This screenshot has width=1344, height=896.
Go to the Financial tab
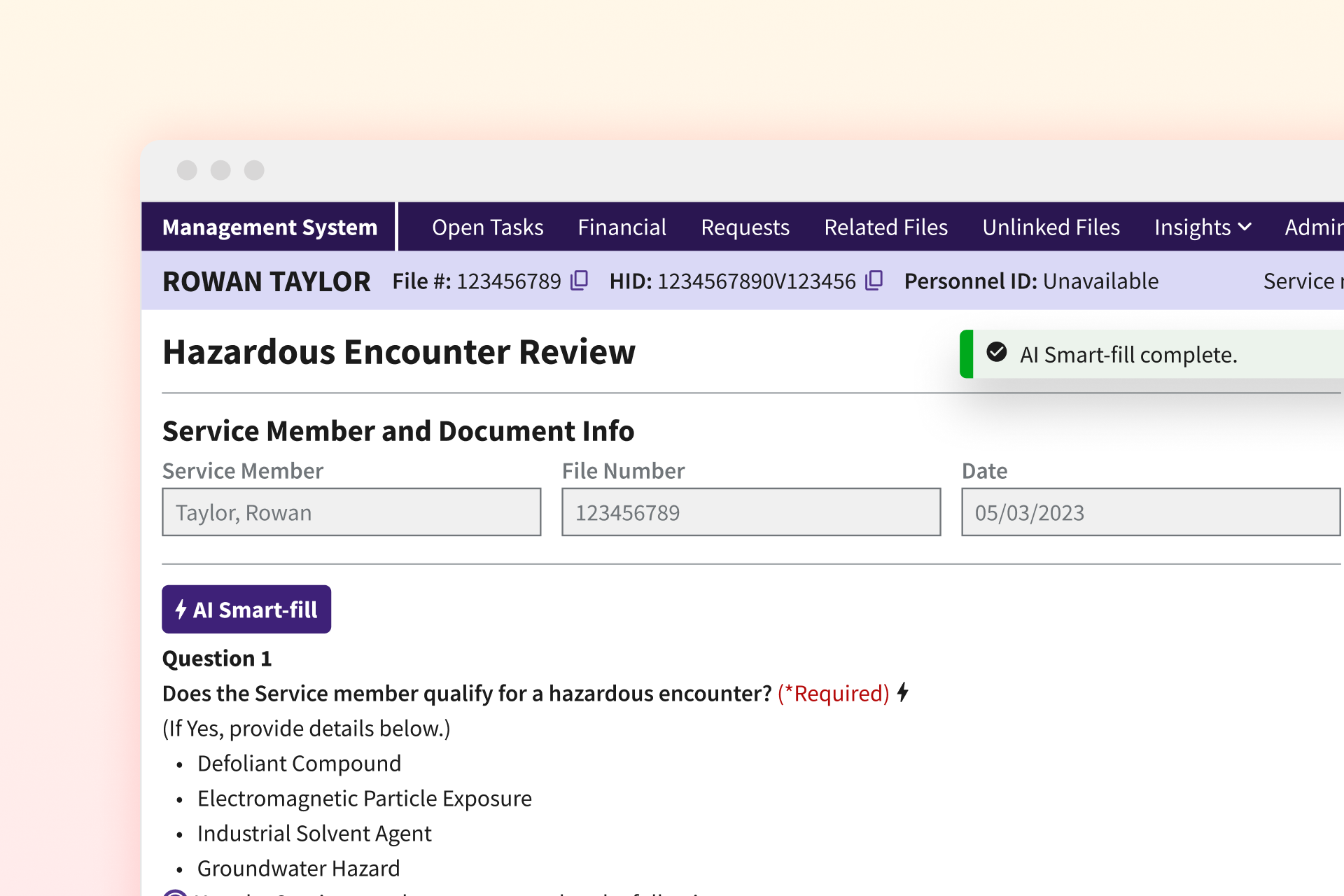pyautogui.click(x=622, y=227)
